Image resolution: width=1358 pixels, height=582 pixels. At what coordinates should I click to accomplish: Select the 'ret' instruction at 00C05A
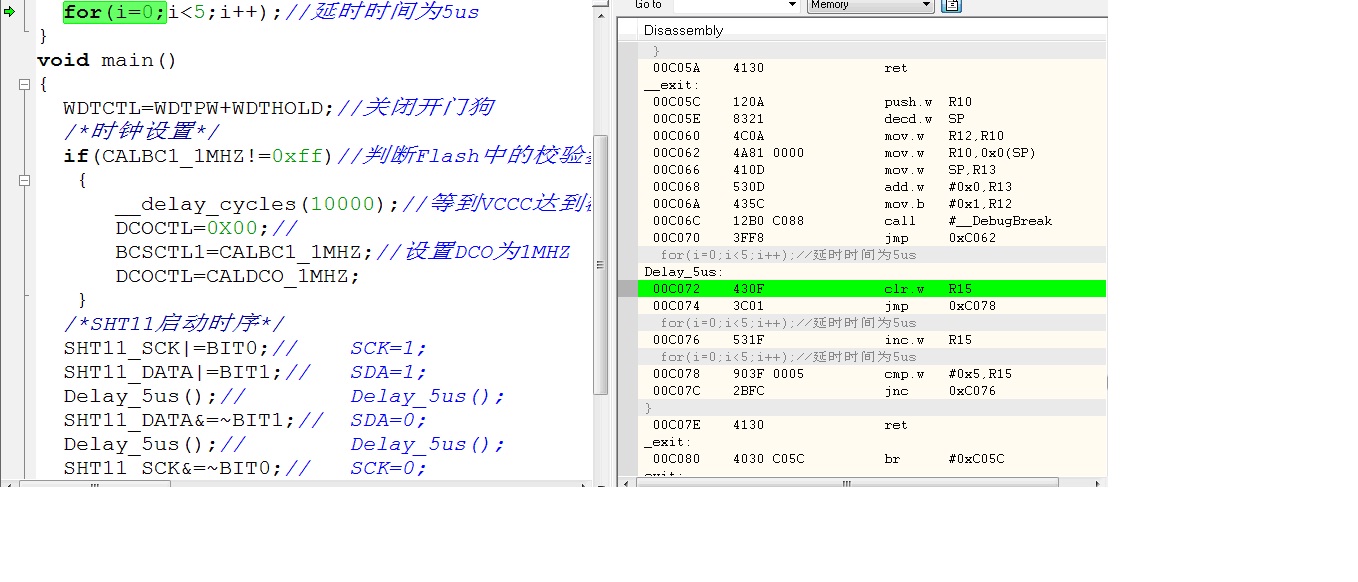[872, 68]
